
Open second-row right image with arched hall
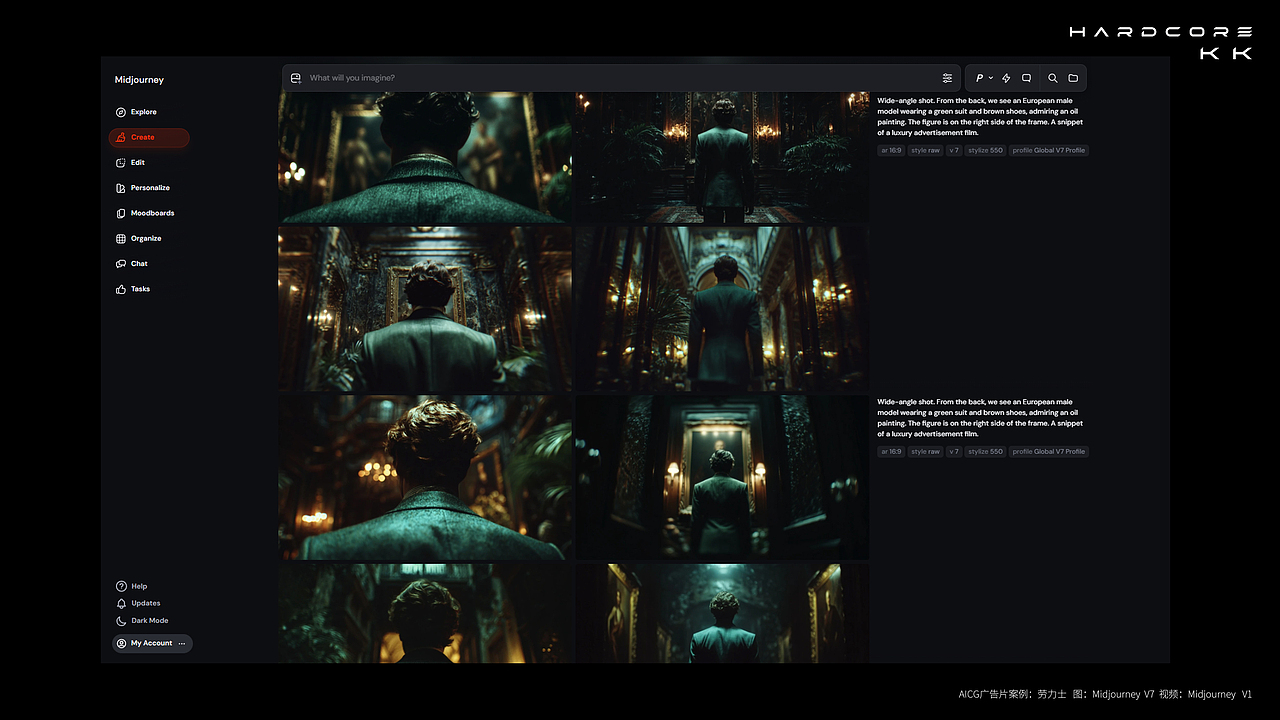point(721,309)
